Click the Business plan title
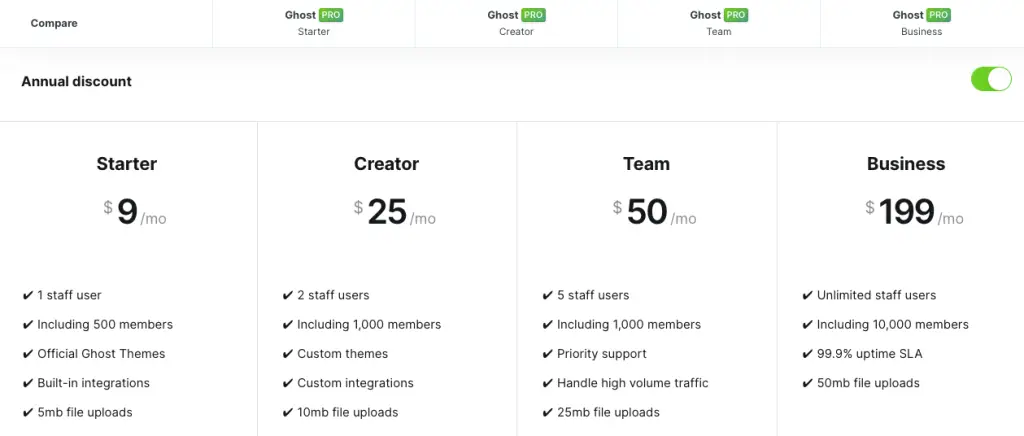Screen dimensions: 1024x436 (906, 163)
